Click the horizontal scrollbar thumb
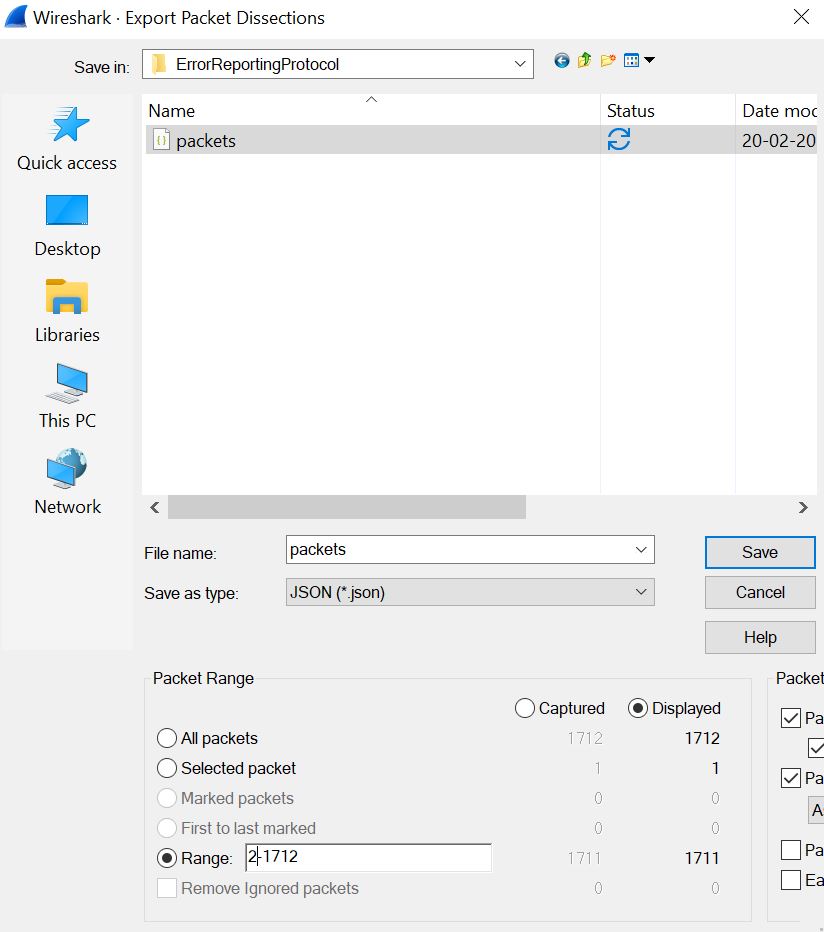This screenshot has height=932, width=824. (x=347, y=507)
